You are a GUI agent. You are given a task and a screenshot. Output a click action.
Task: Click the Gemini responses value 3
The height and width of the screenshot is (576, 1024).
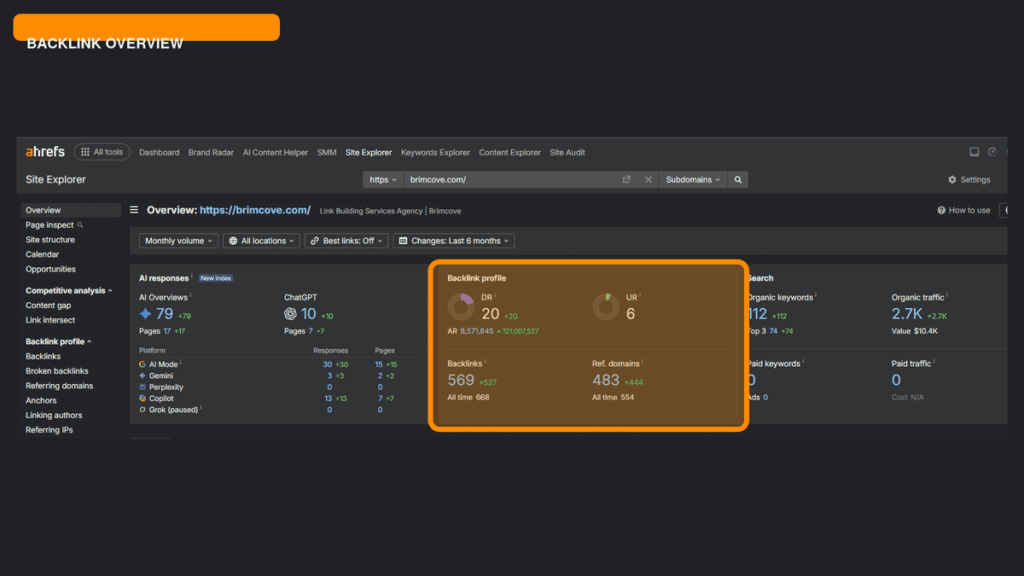[x=329, y=376]
